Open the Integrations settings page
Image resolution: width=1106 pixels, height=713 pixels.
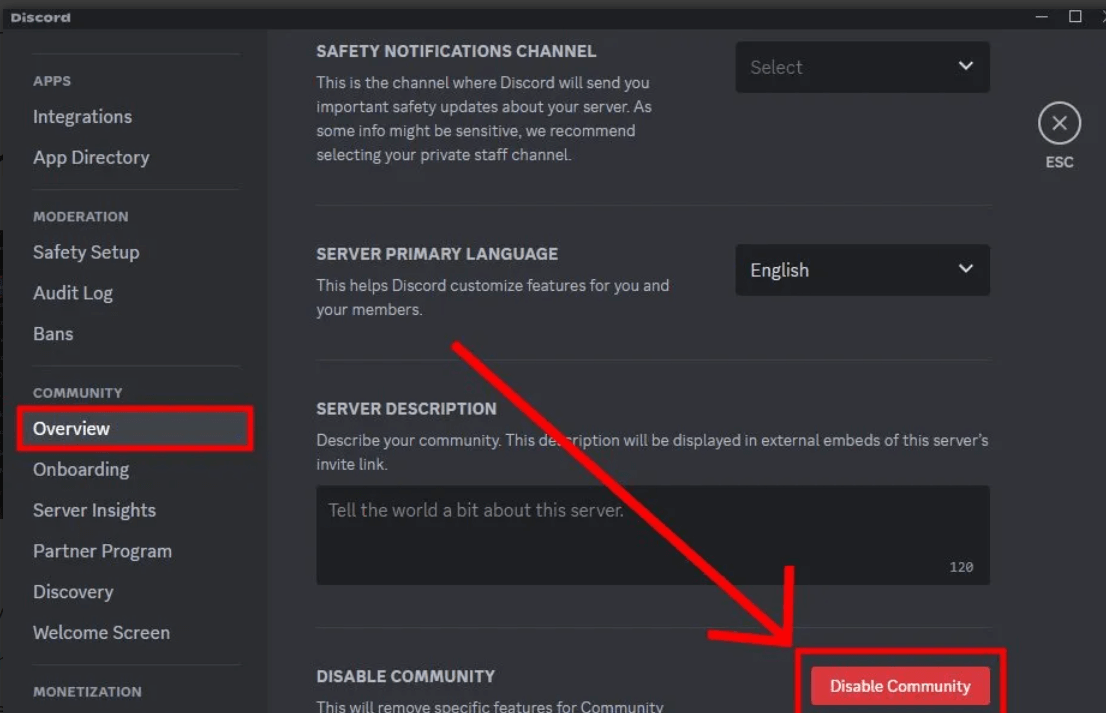tap(82, 116)
